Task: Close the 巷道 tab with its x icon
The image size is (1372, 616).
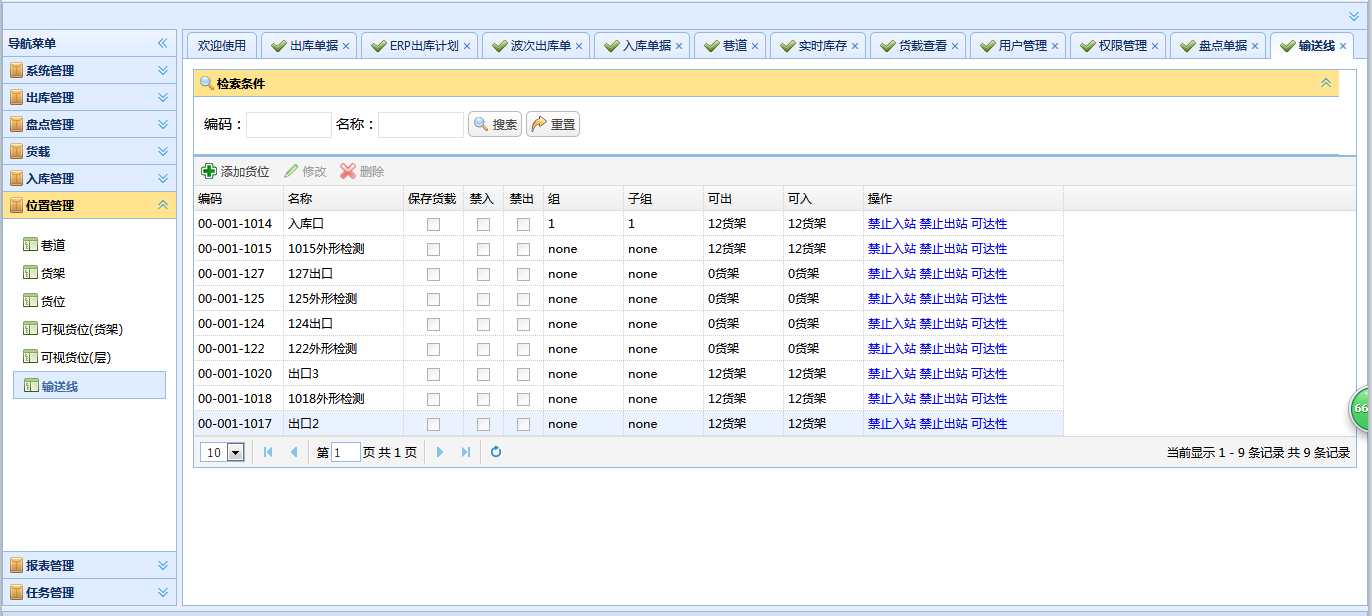Action: (754, 46)
